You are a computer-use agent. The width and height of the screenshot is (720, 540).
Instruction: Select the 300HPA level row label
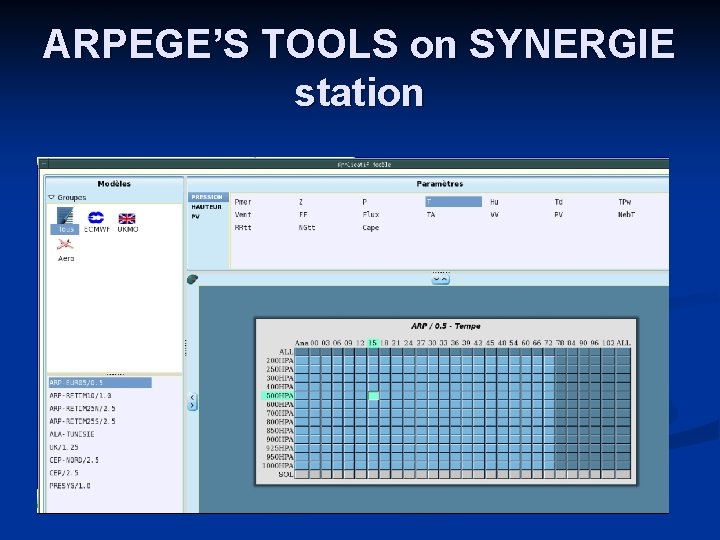(x=280, y=378)
